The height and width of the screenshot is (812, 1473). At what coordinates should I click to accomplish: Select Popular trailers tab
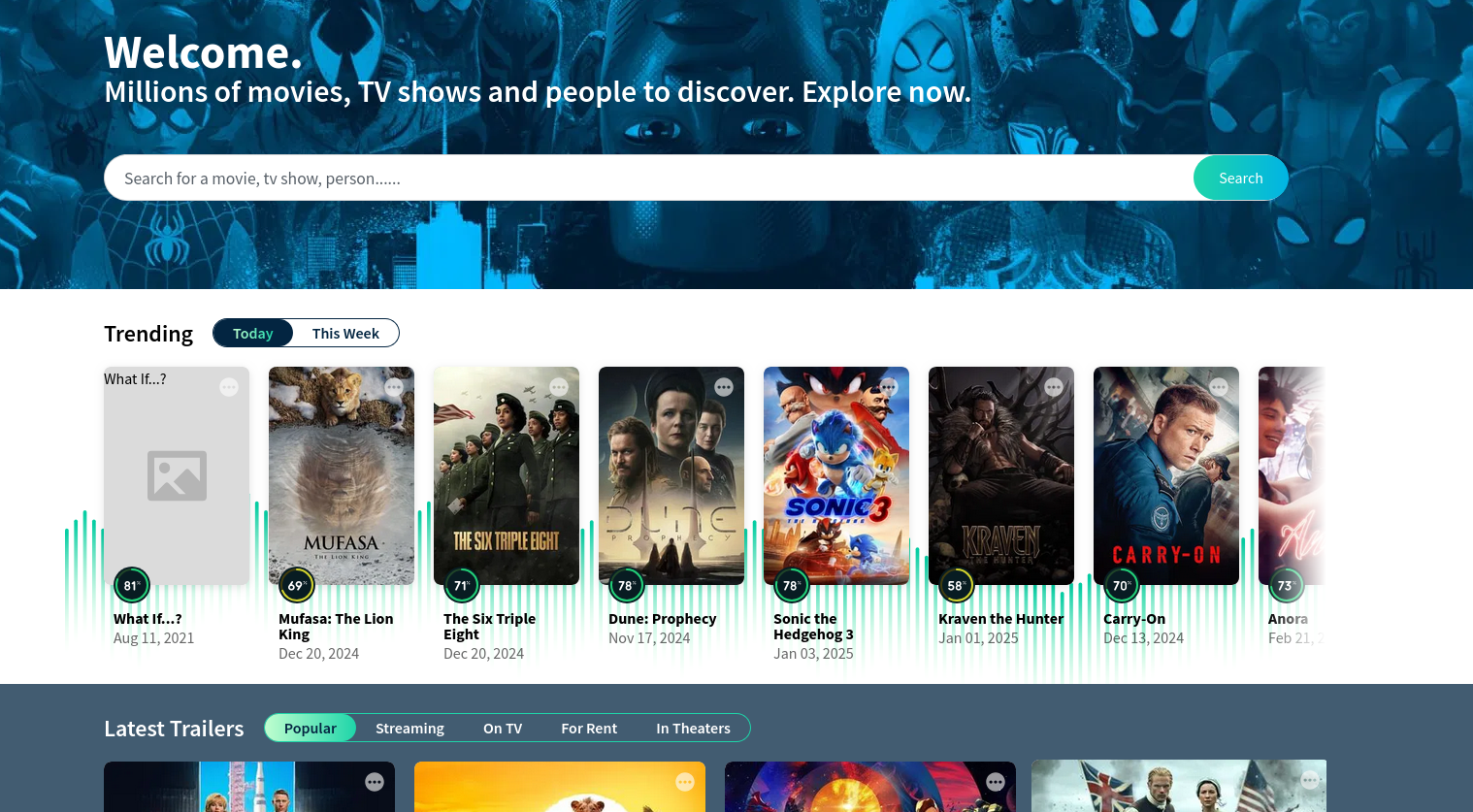[x=311, y=728]
